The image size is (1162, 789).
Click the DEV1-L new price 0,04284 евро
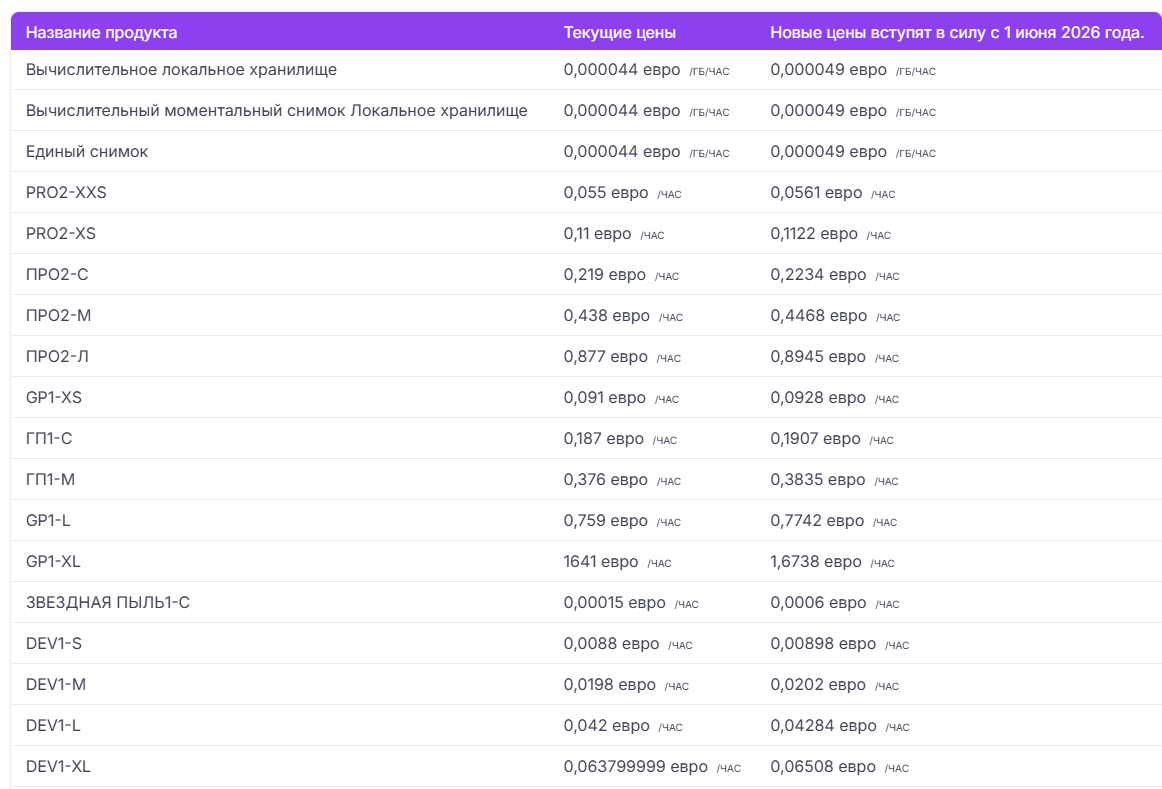pyautogui.click(x=823, y=726)
